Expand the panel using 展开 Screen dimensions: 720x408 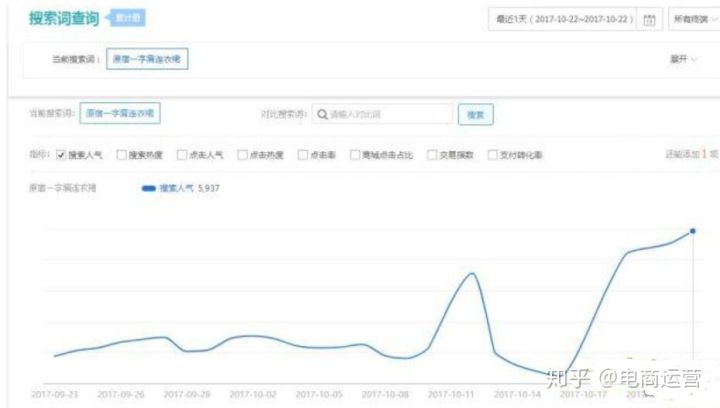click(x=683, y=59)
